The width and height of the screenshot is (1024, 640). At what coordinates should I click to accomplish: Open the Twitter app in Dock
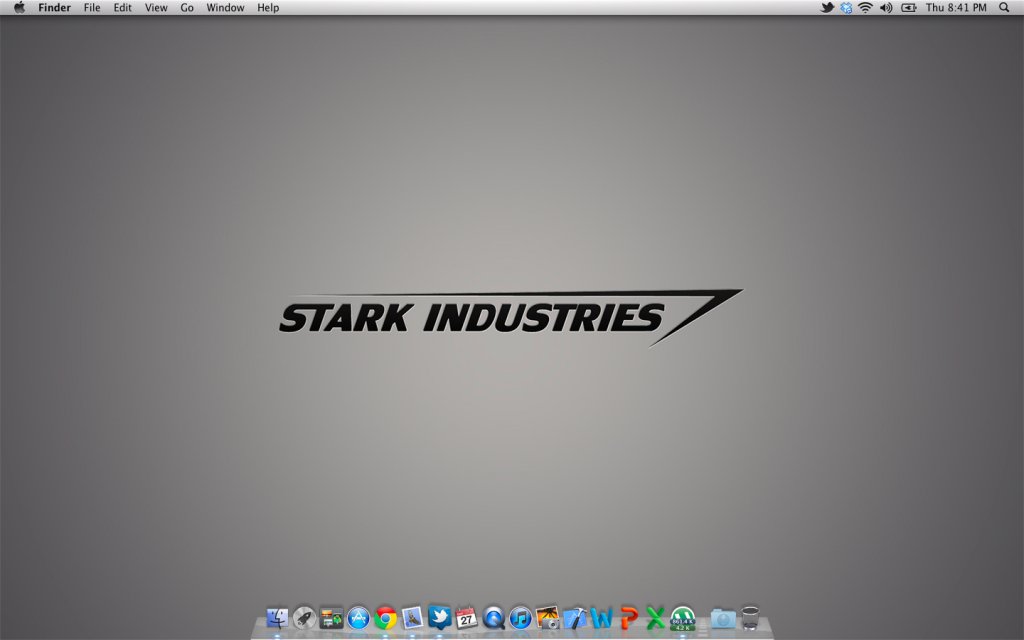(440, 616)
